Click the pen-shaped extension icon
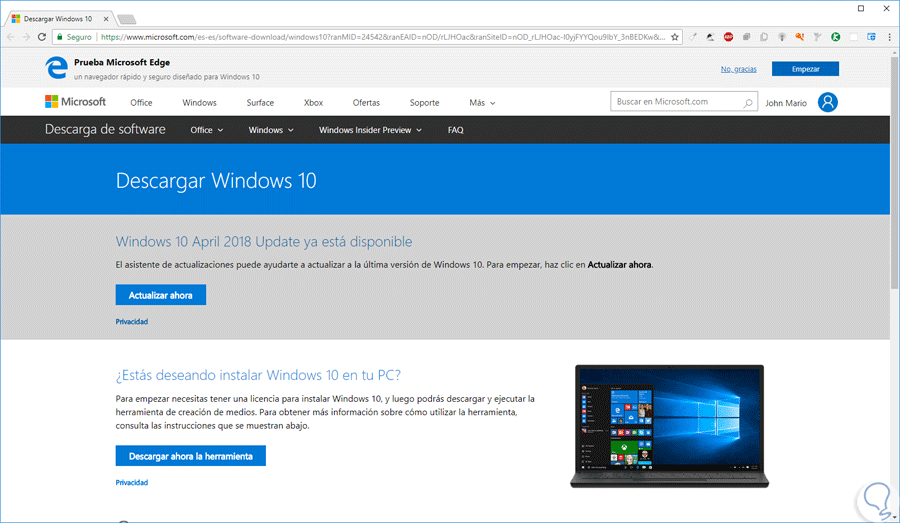The height and width of the screenshot is (523, 900). pyautogui.click(x=693, y=37)
